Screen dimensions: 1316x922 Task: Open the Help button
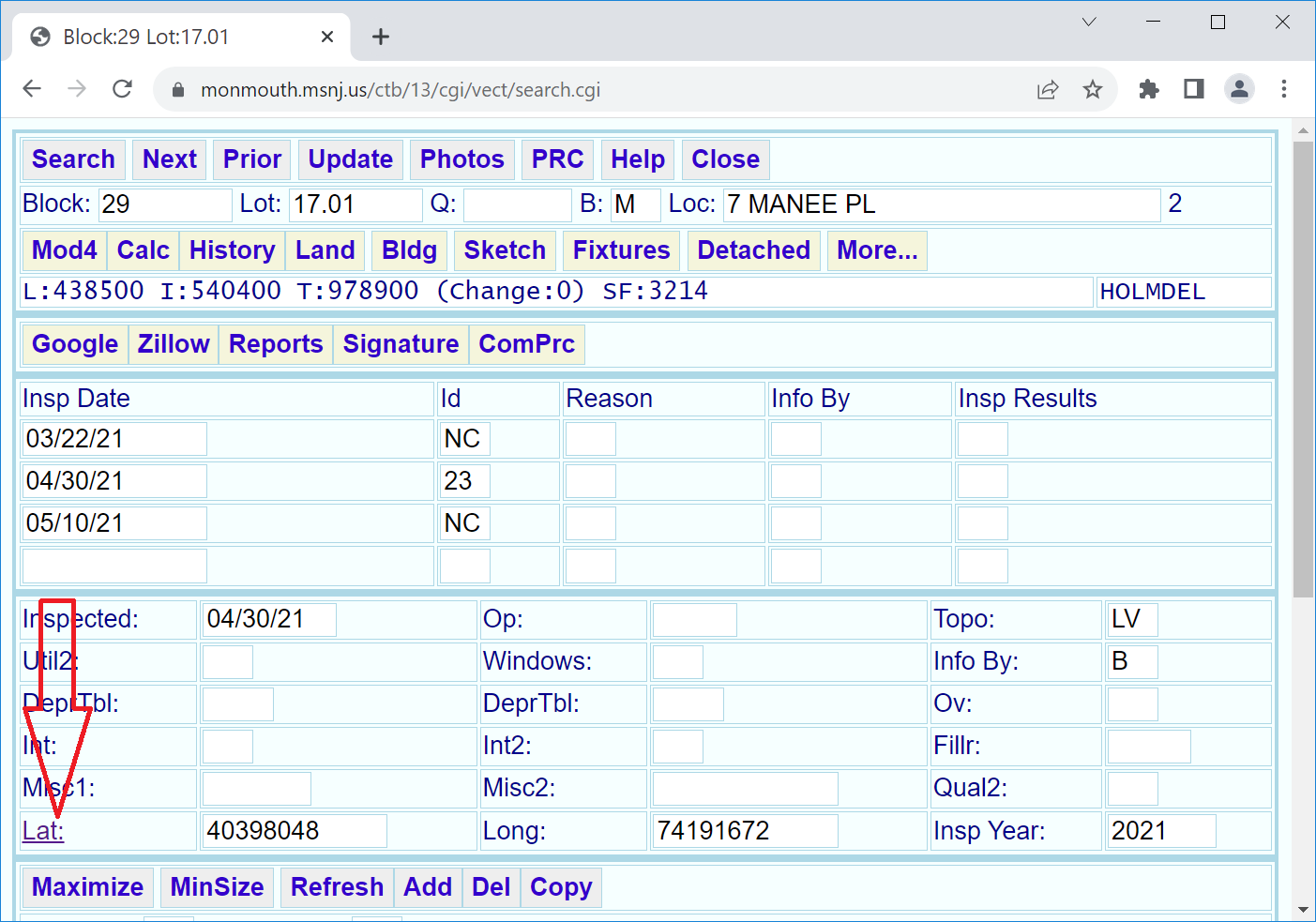pyautogui.click(x=638, y=159)
